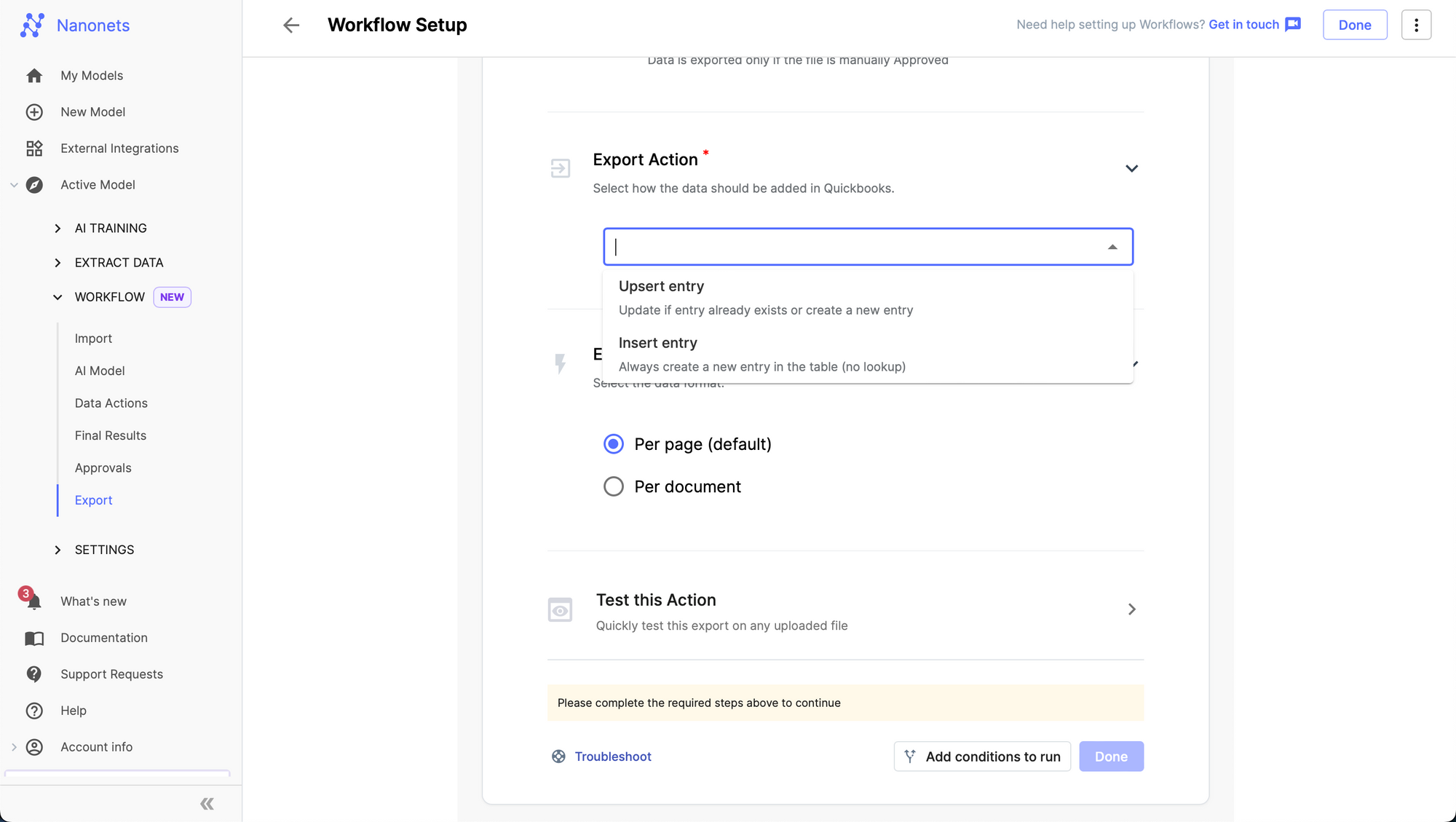Choose Upsert entry from dropdown list

pyautogui.click(x=765, y=297)
